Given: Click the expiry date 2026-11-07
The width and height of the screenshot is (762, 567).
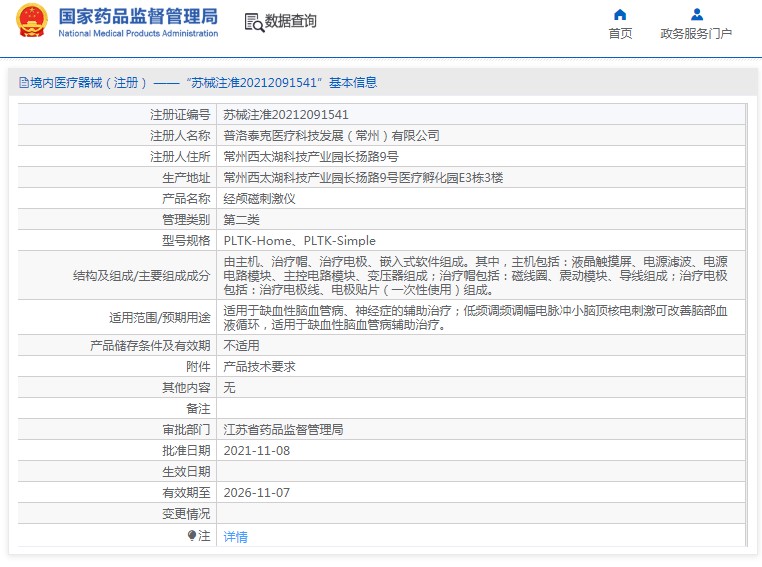Looking at the screenshot, I should click(x=256, y=493).
